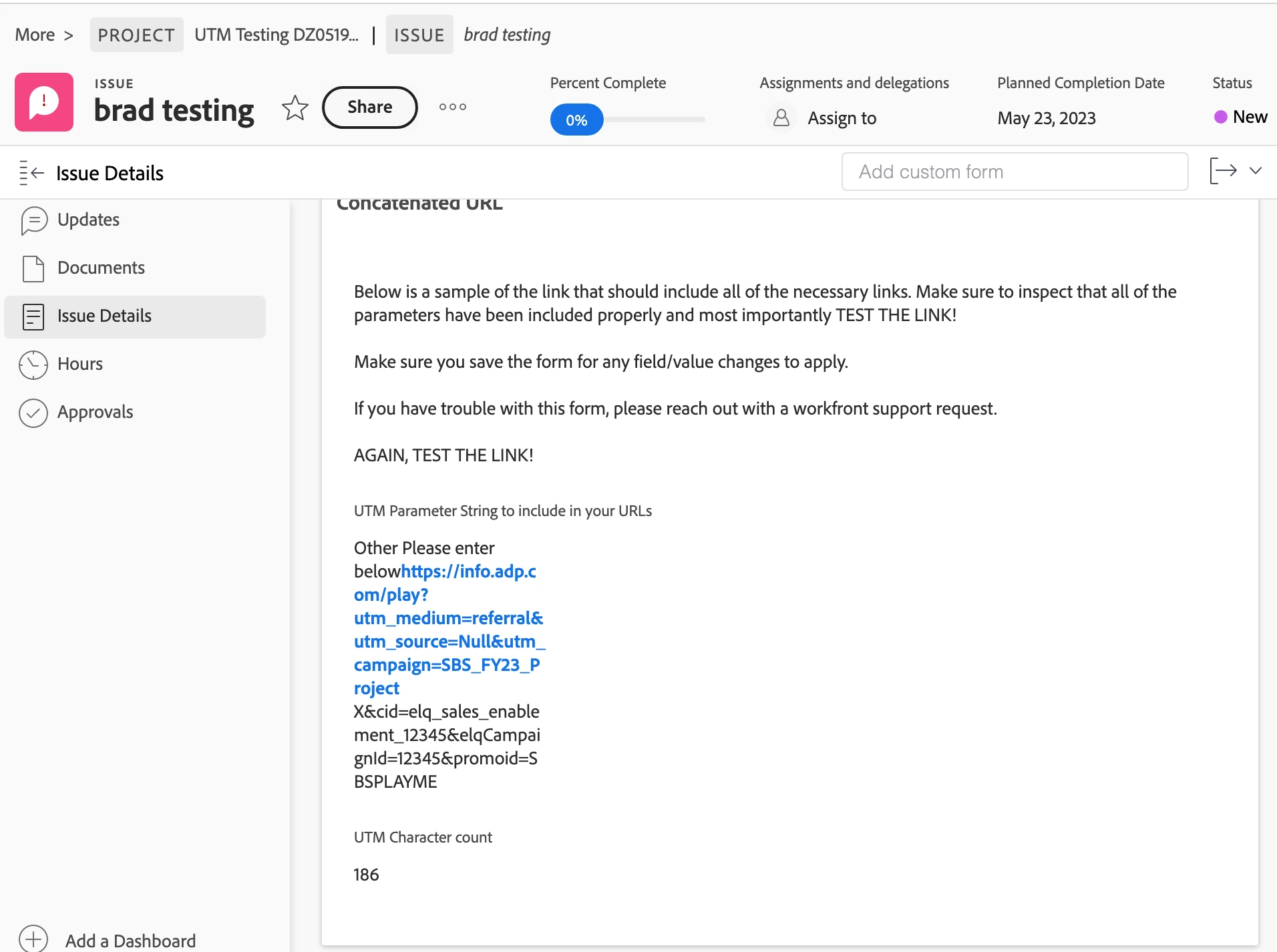Expand the export options chevron

tap(1256, 171)
